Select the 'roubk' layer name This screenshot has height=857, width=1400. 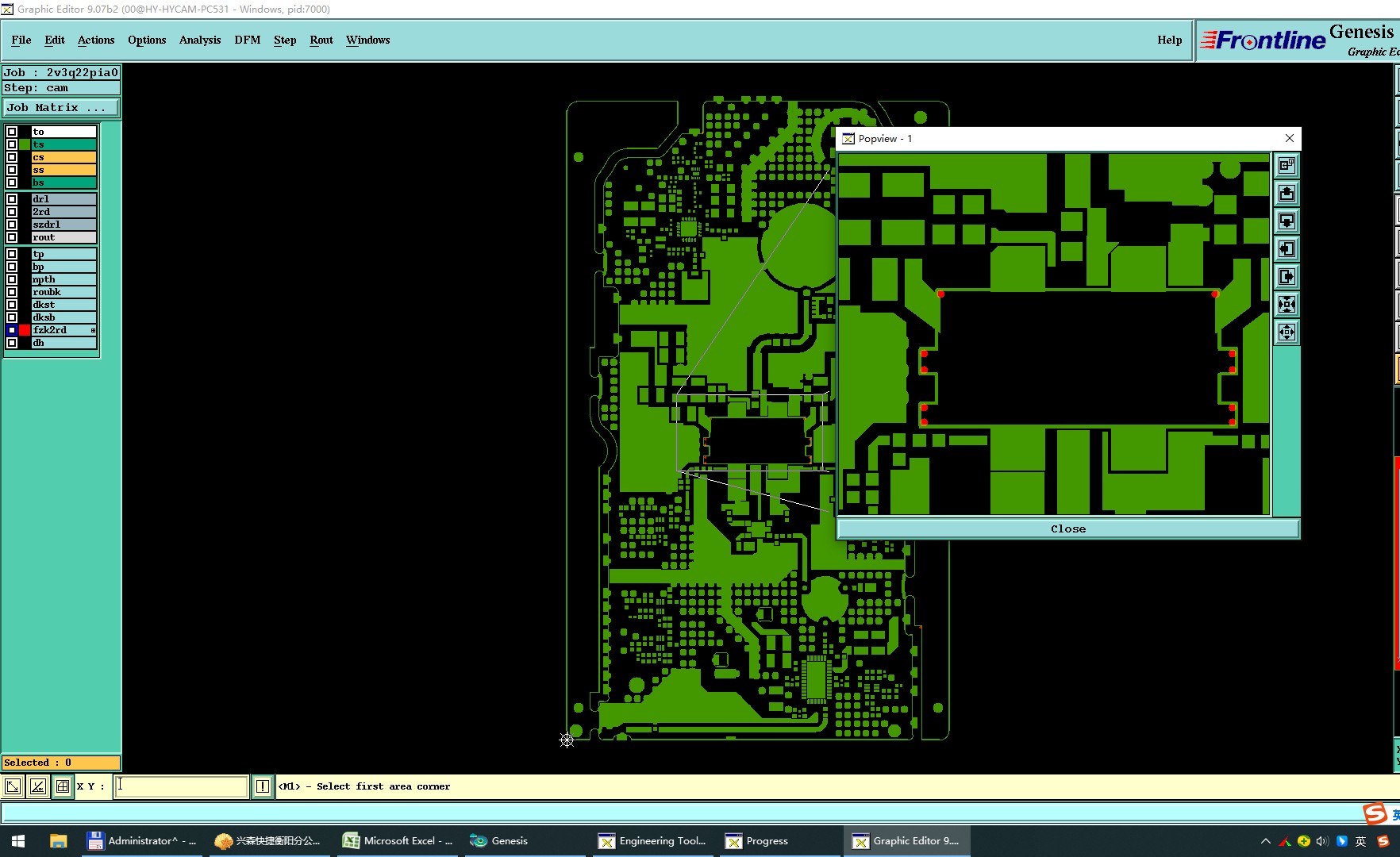tap(64, 292)
